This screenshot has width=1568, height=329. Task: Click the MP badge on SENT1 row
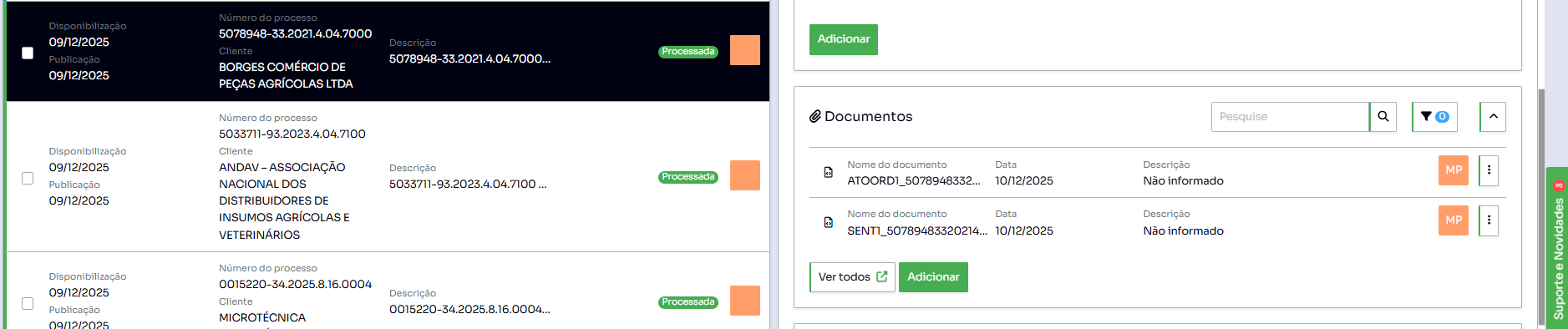[x=1454, y=220]
